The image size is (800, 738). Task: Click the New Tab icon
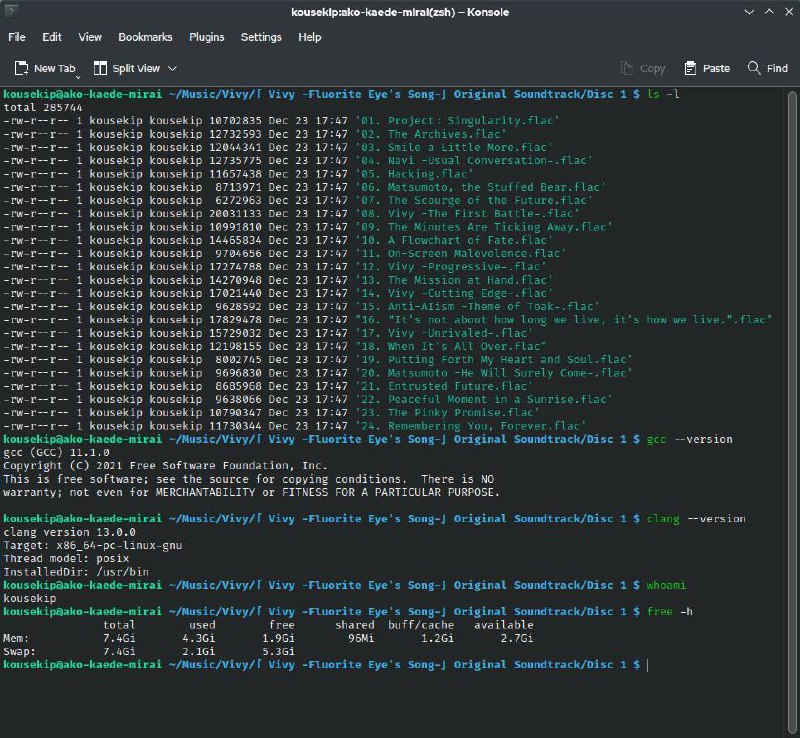21,68
